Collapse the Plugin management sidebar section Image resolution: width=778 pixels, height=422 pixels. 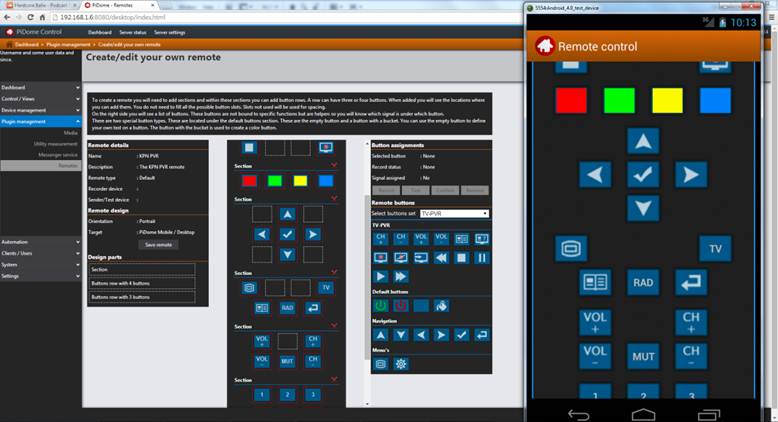[x=40, y=121]
